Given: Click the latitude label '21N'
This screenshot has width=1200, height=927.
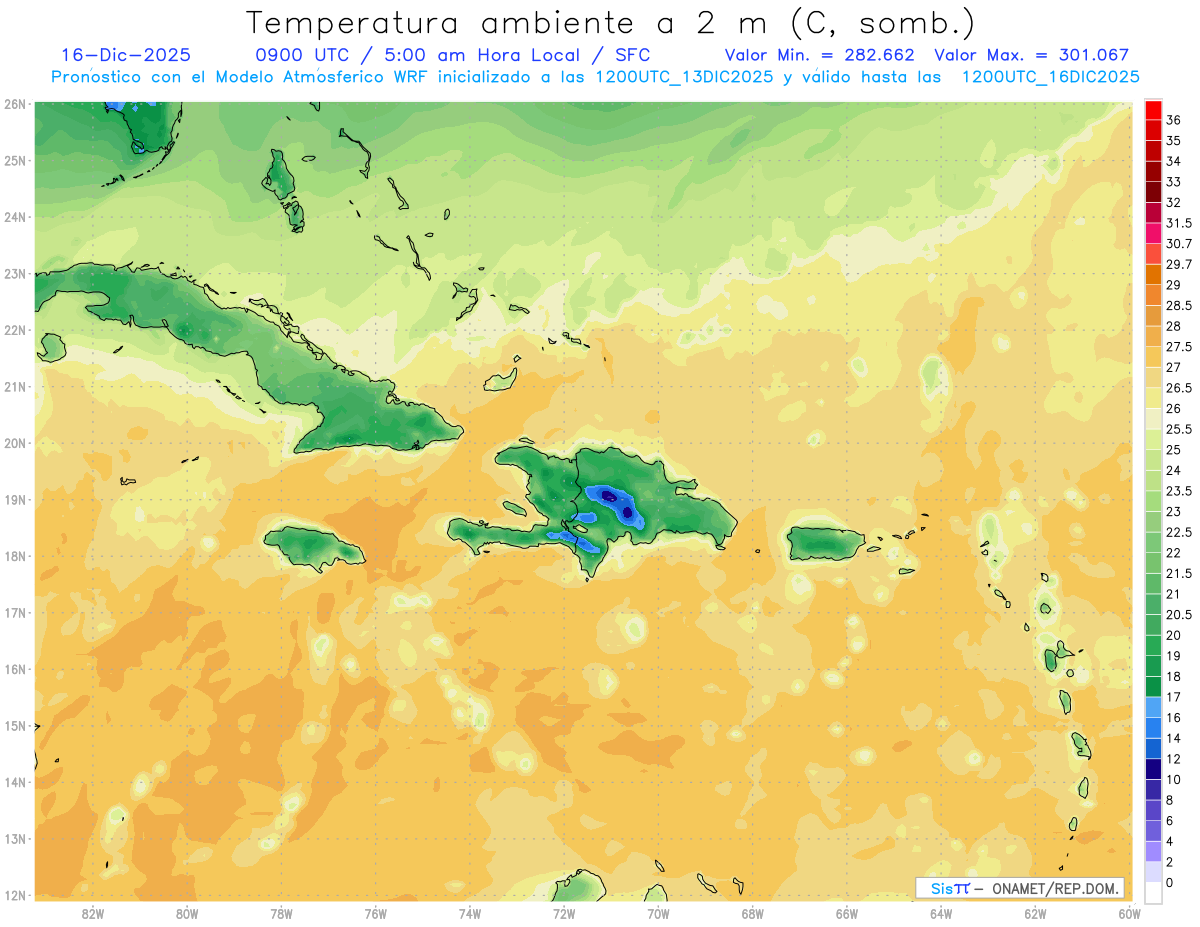Looking at the screenshot, I should click(15, 386).
